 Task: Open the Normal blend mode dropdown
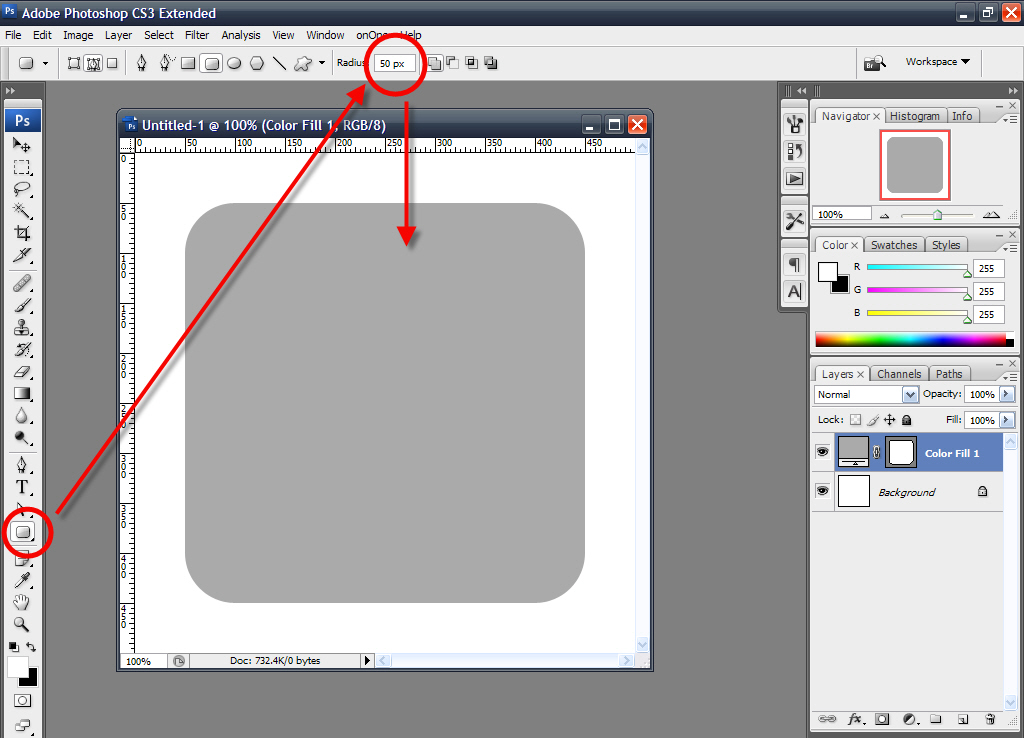coord(866,395)
